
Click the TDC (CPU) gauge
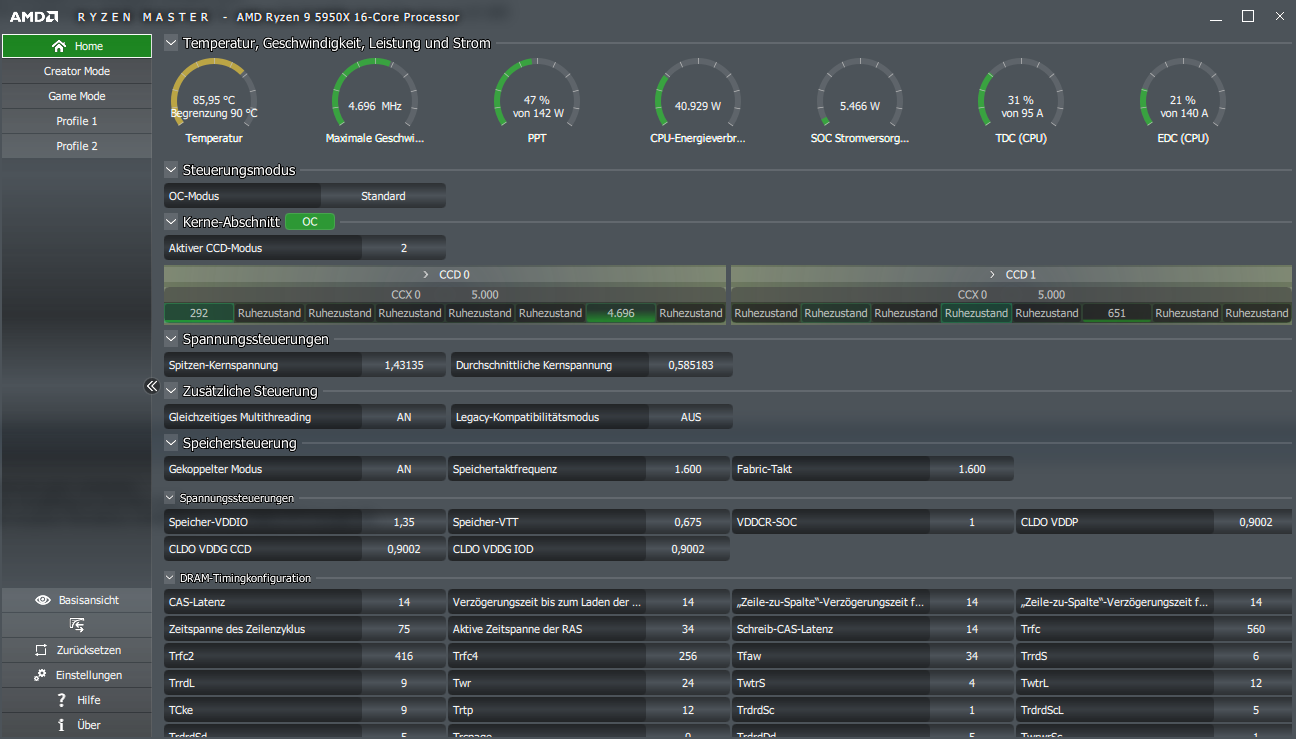coord(1021,101)
